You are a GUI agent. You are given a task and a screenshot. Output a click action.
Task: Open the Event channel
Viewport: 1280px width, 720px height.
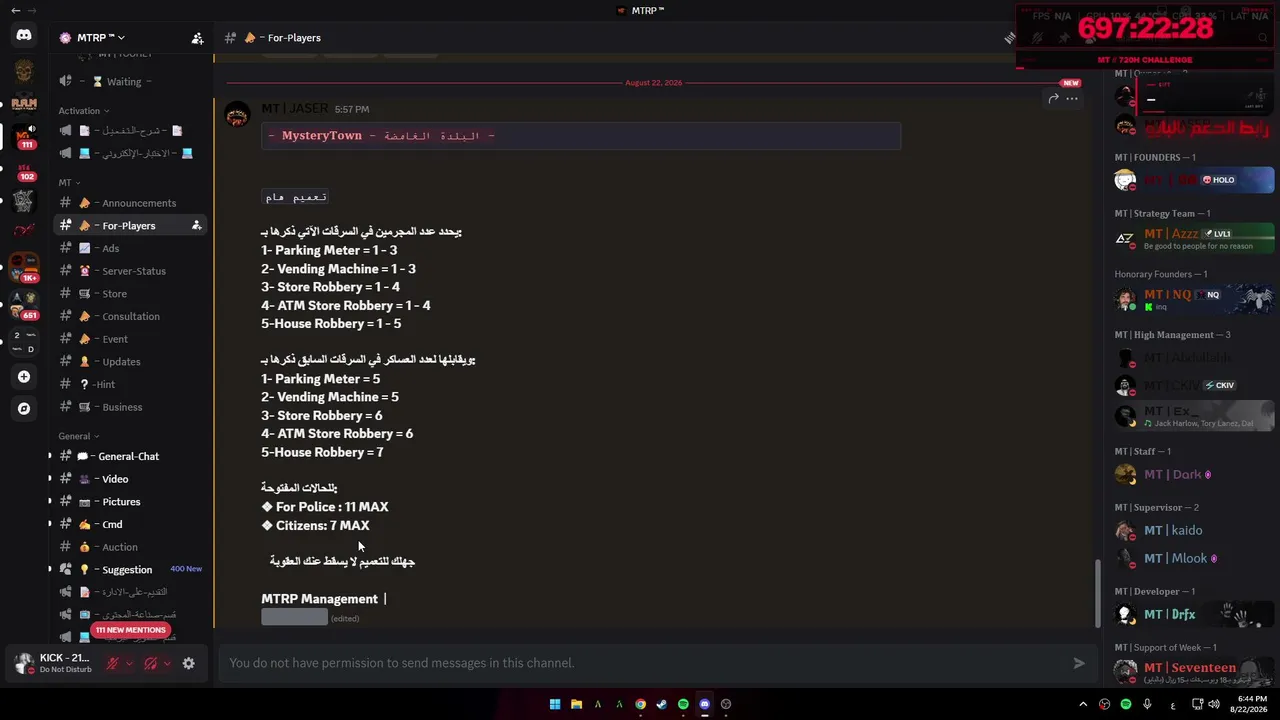coord(131,339)
